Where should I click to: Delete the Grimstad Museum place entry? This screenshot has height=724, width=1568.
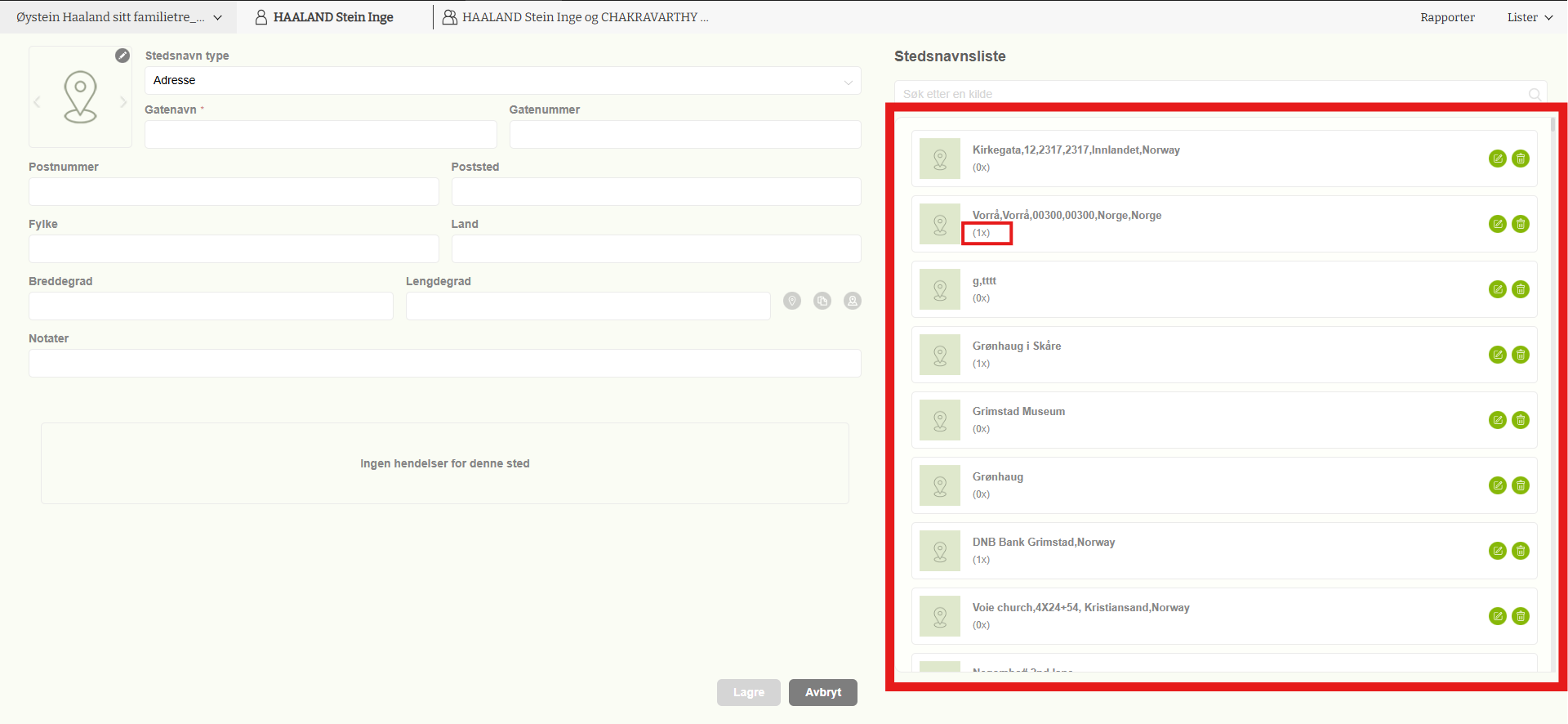1521,420
